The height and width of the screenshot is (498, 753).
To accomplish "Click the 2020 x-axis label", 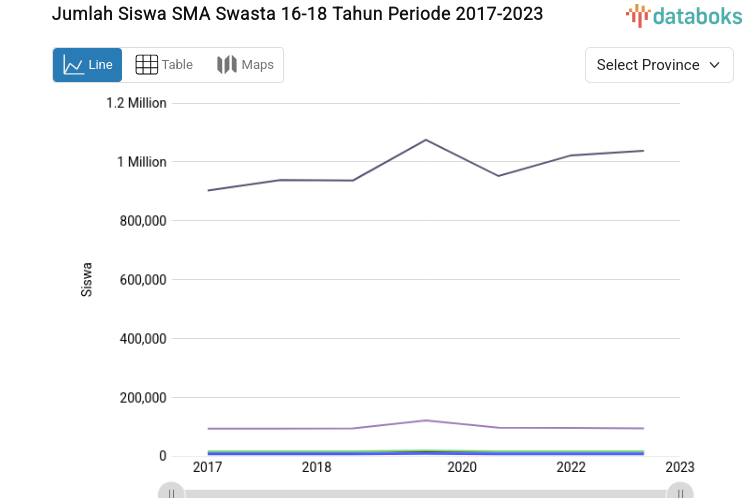I will click(462, 467).
